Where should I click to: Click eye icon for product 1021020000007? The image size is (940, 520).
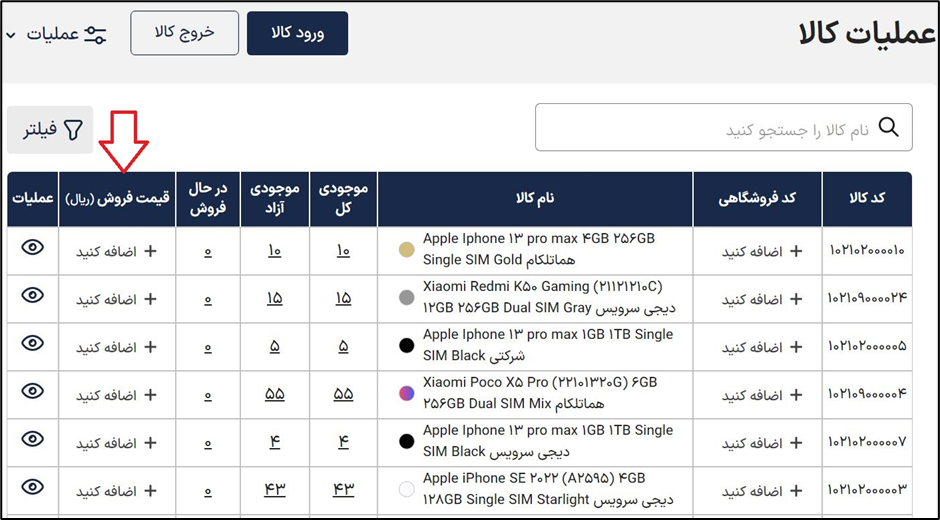click(x=32, y=438)
